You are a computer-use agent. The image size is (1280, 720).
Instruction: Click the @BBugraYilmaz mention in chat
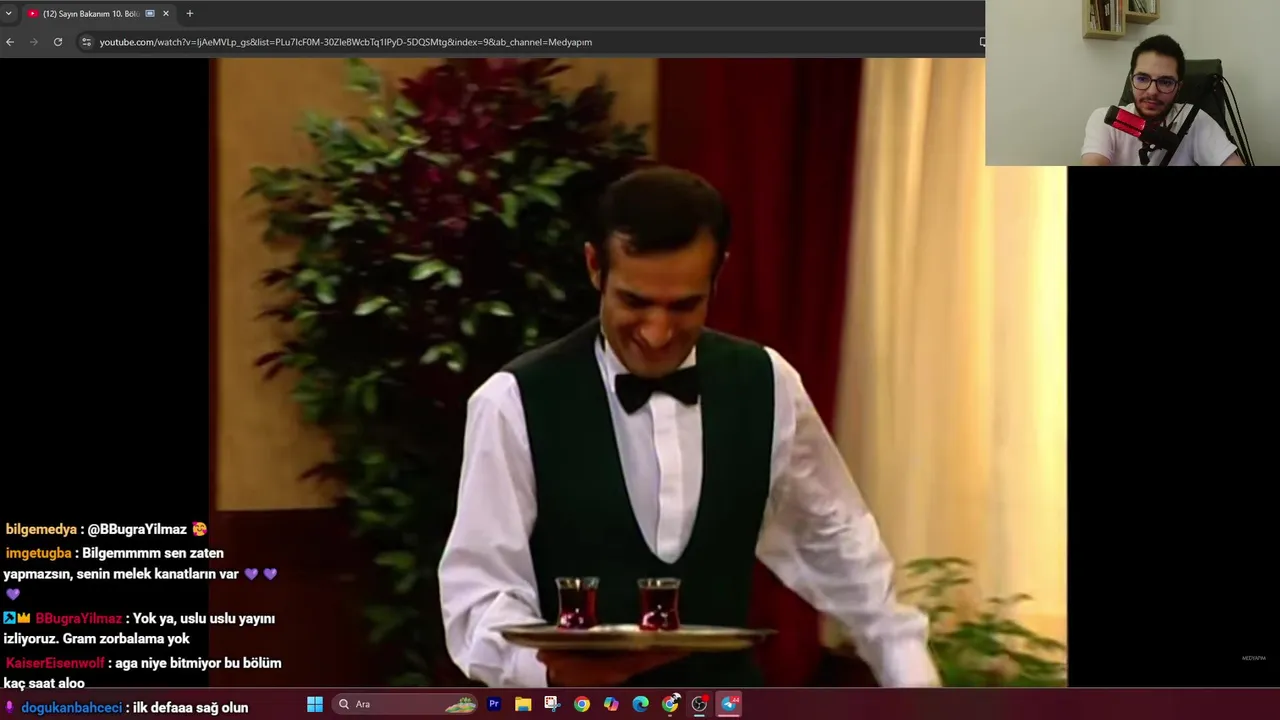point(137,529)
